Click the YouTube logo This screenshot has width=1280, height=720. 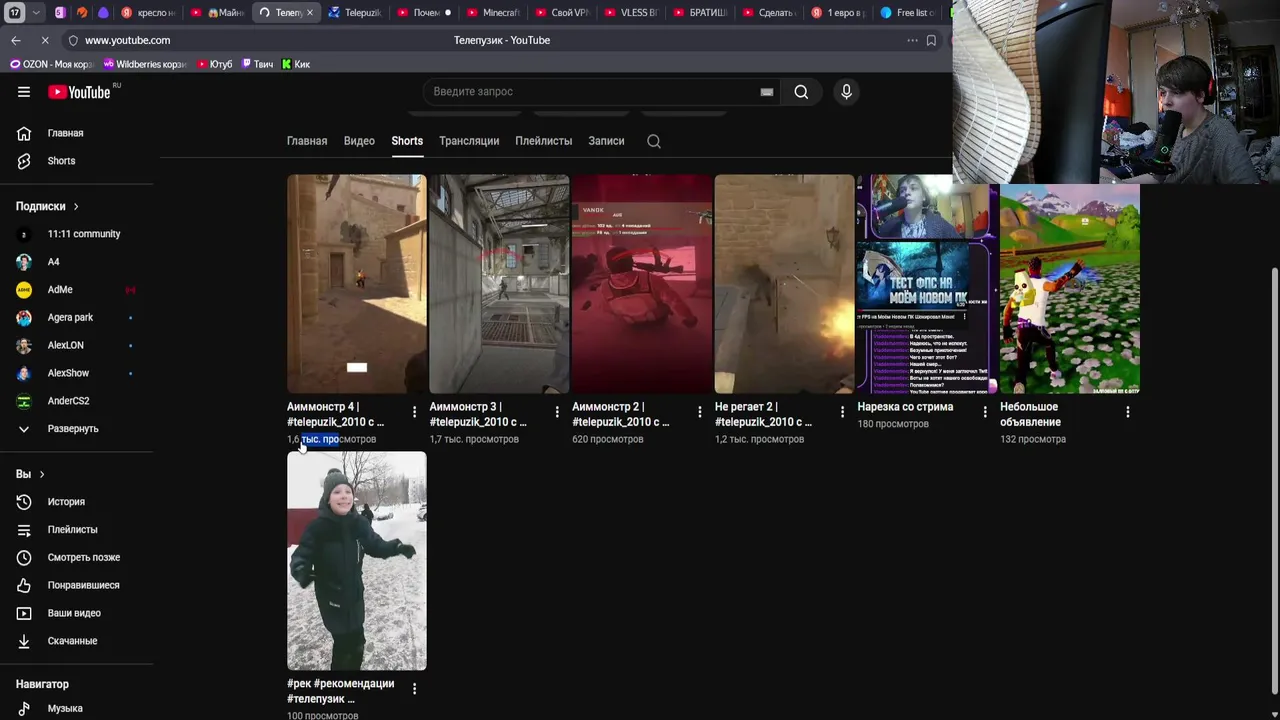point(79,92)
